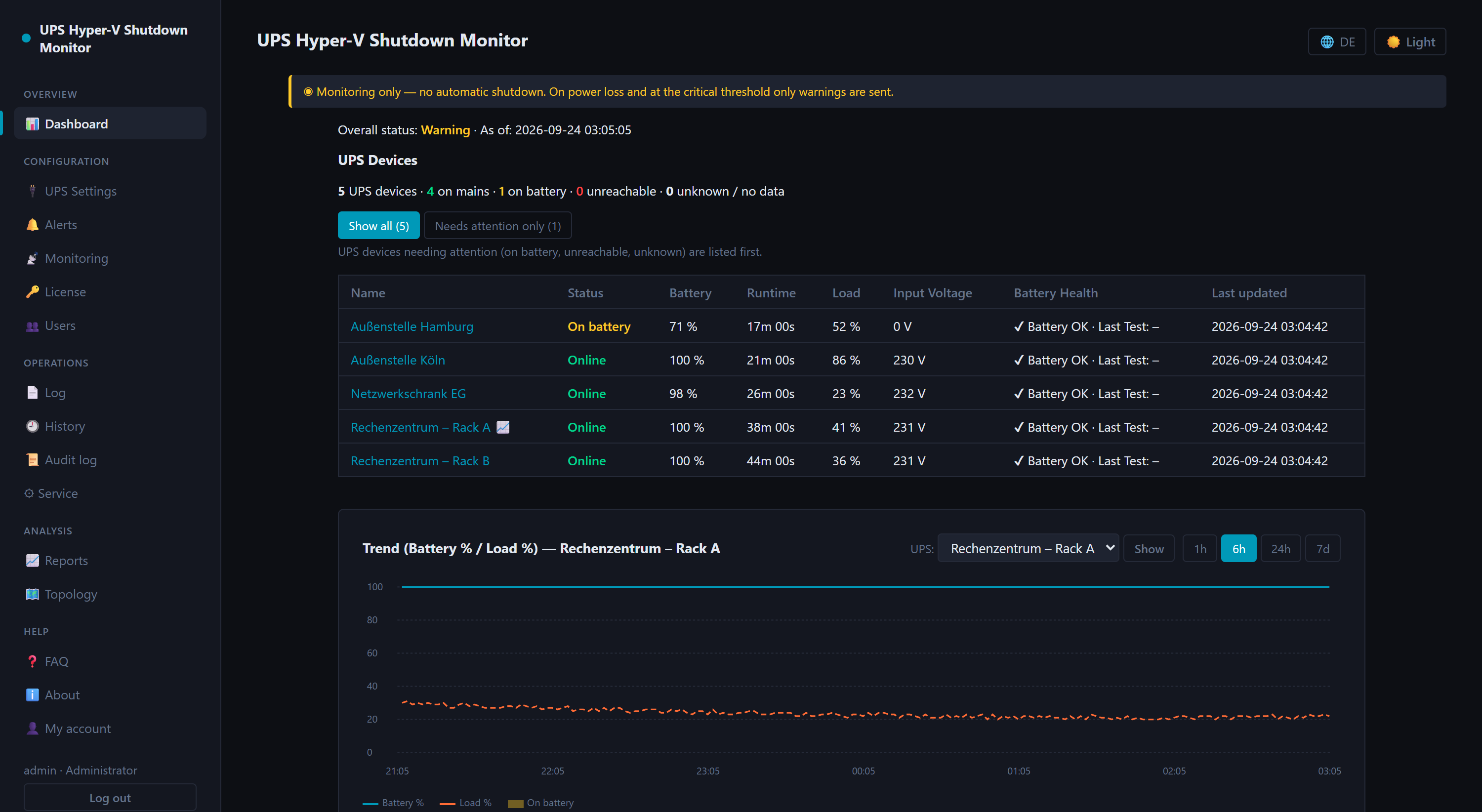Toggle the Load % legend entry
Viewport: 1482px width, 812px height.
465,803
